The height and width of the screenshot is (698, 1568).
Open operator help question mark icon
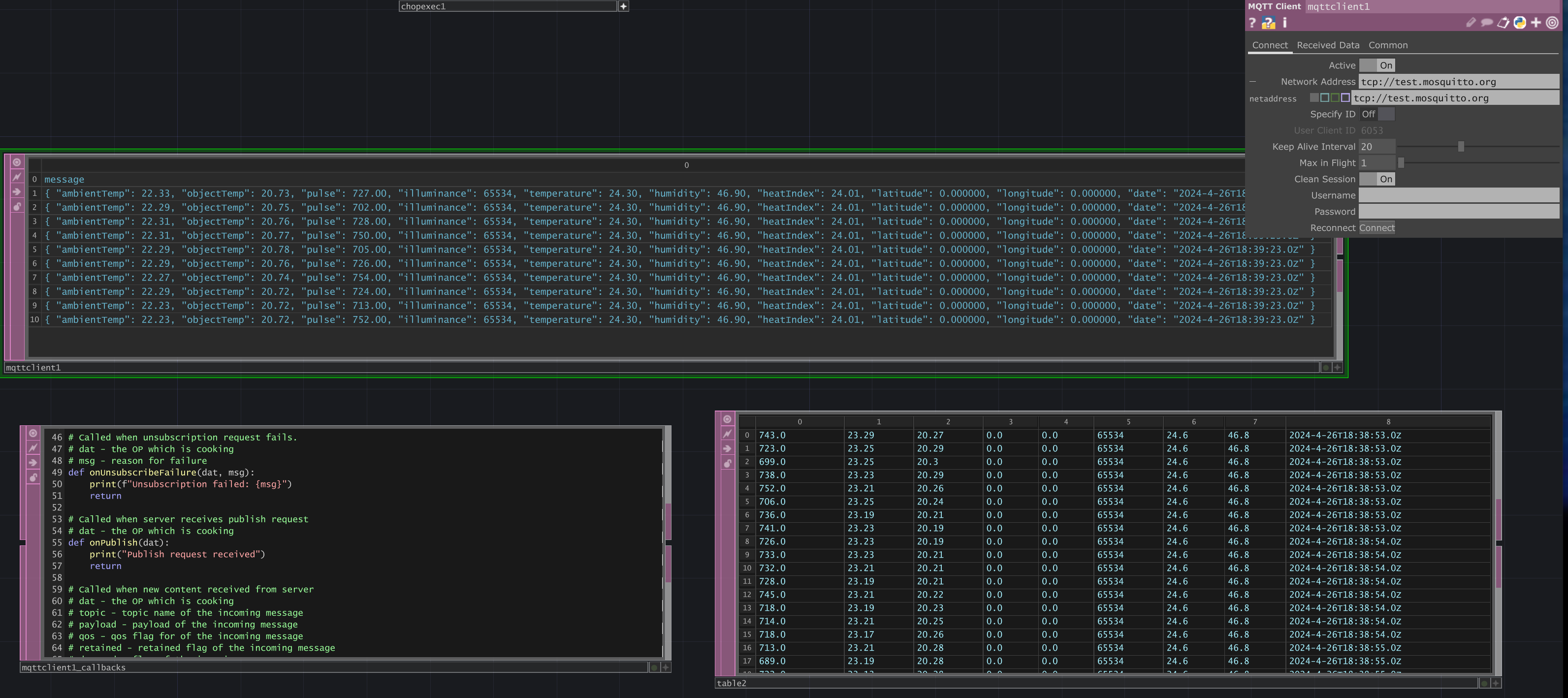(1252, 23)
